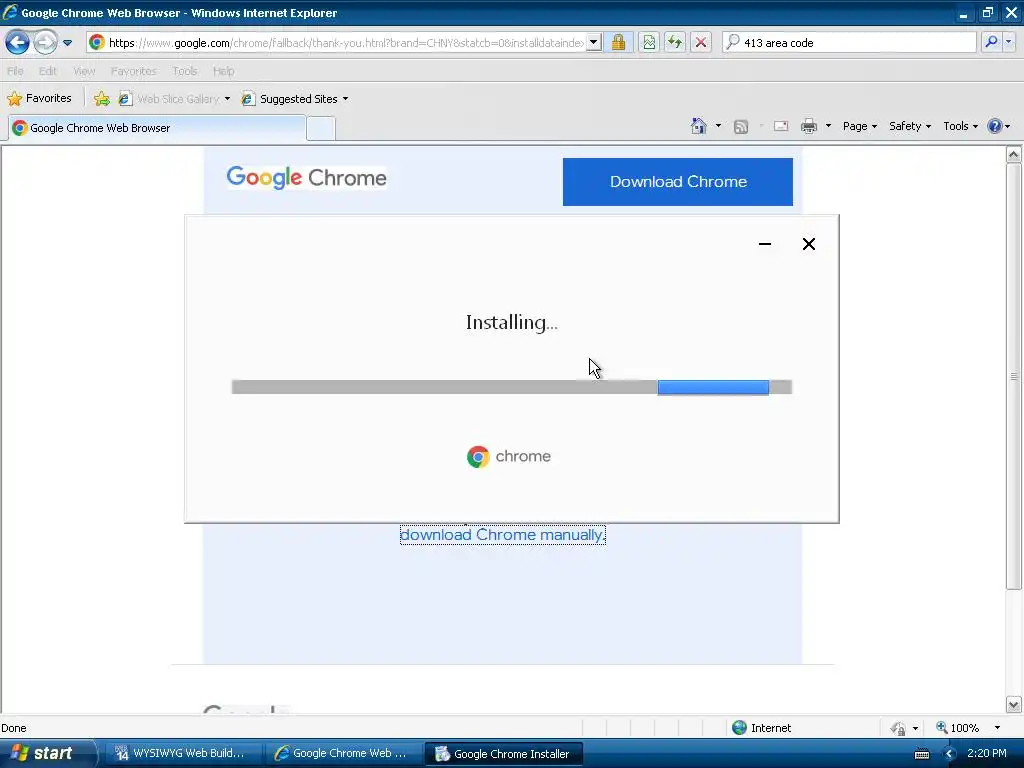1024x768 pixels.
Task: Open the search provider dropdown arrow
Action: tap(1009, 42)
